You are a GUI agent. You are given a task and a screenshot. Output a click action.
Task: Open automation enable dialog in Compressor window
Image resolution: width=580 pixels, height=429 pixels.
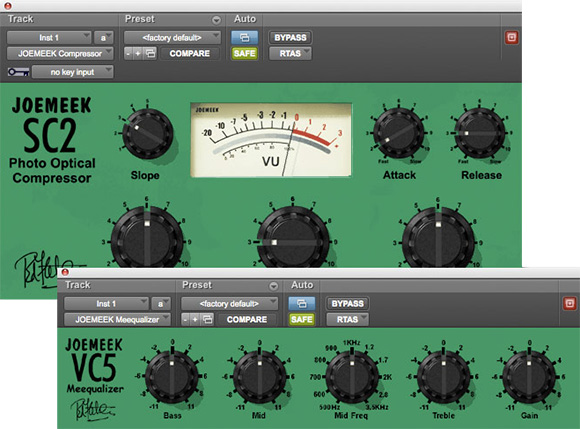[244, 37]
